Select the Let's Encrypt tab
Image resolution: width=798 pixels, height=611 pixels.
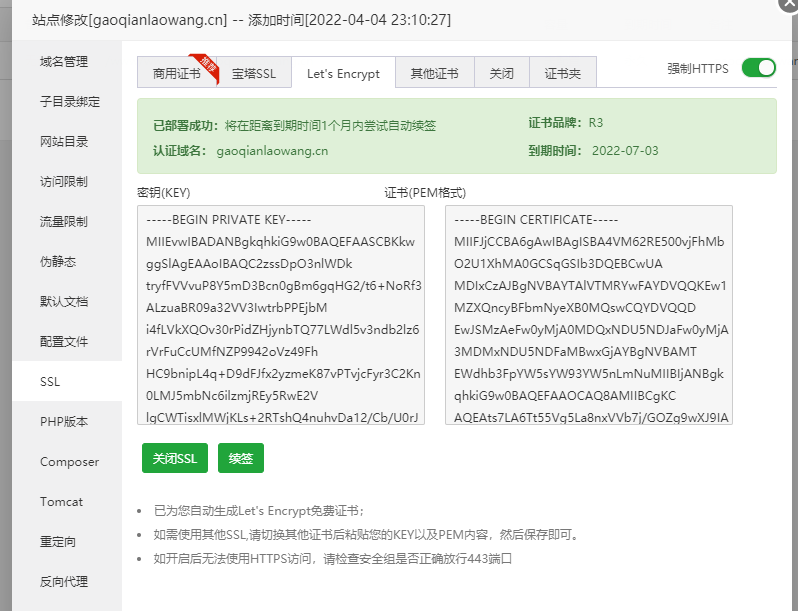point(344,73)
